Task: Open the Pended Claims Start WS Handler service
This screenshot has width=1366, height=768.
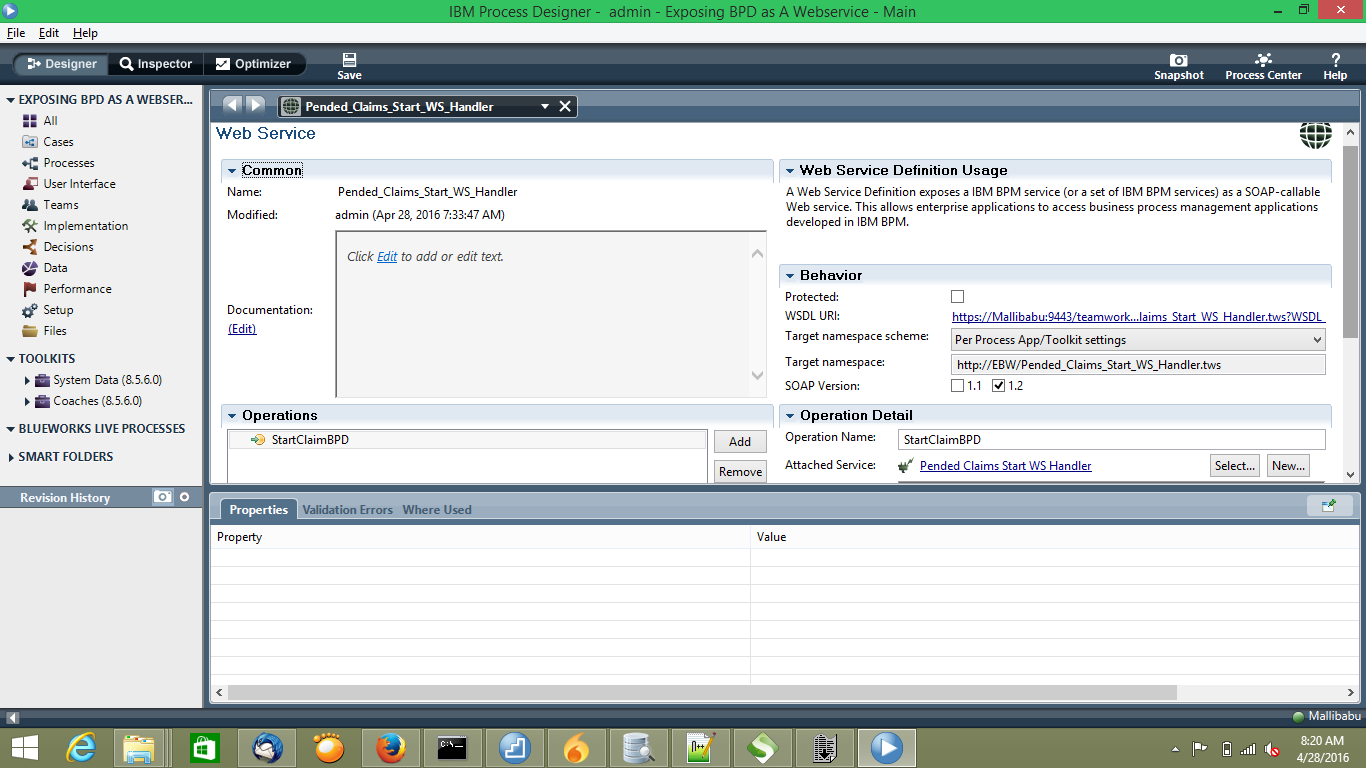Action: pos(1004,465)
